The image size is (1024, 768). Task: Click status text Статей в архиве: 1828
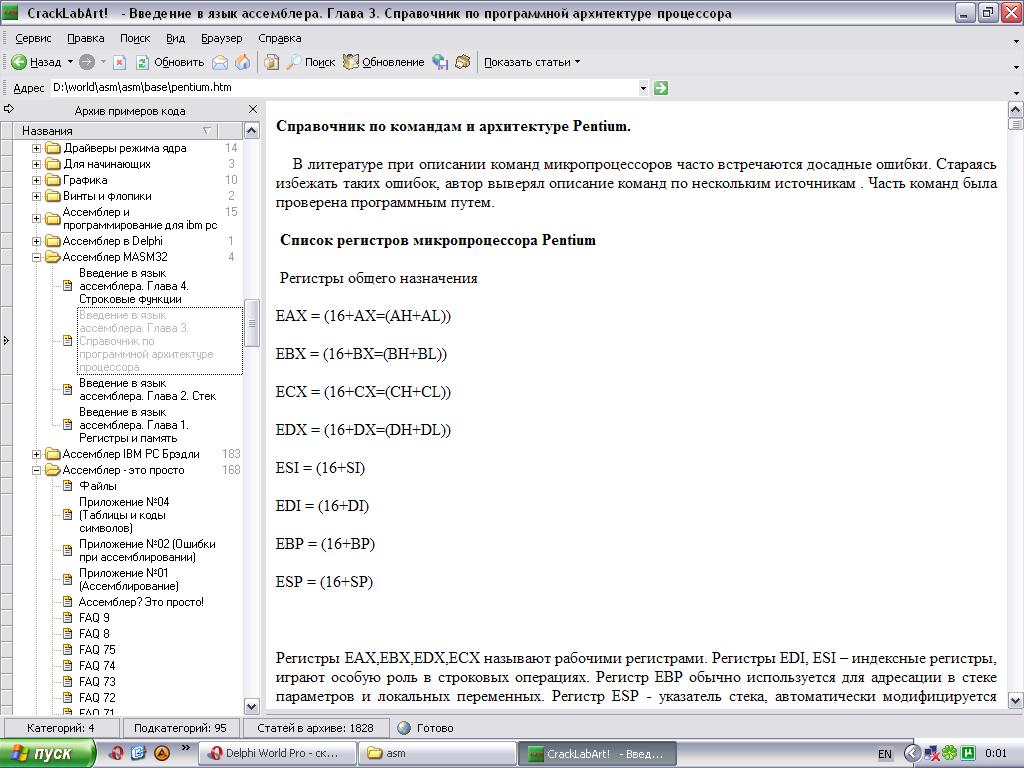point(315,728)
